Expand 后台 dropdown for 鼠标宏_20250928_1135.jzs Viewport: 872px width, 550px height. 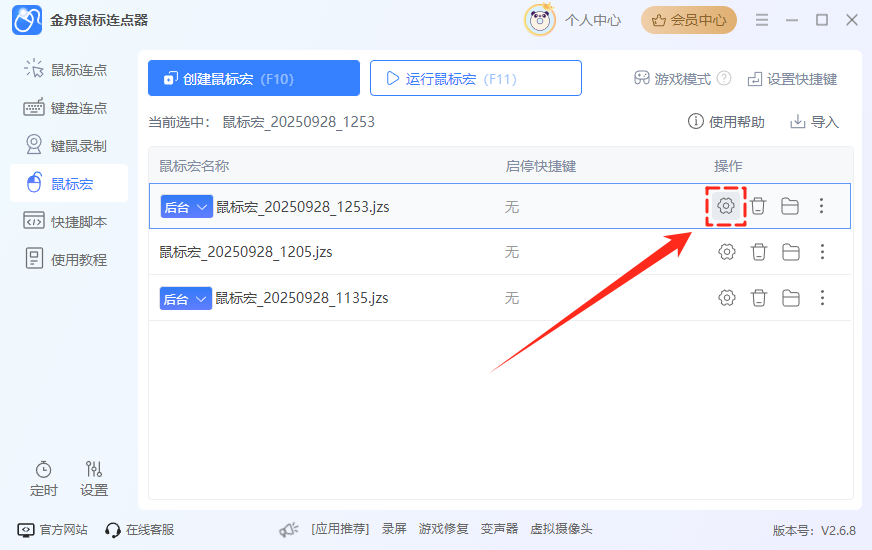coord(185,299)
